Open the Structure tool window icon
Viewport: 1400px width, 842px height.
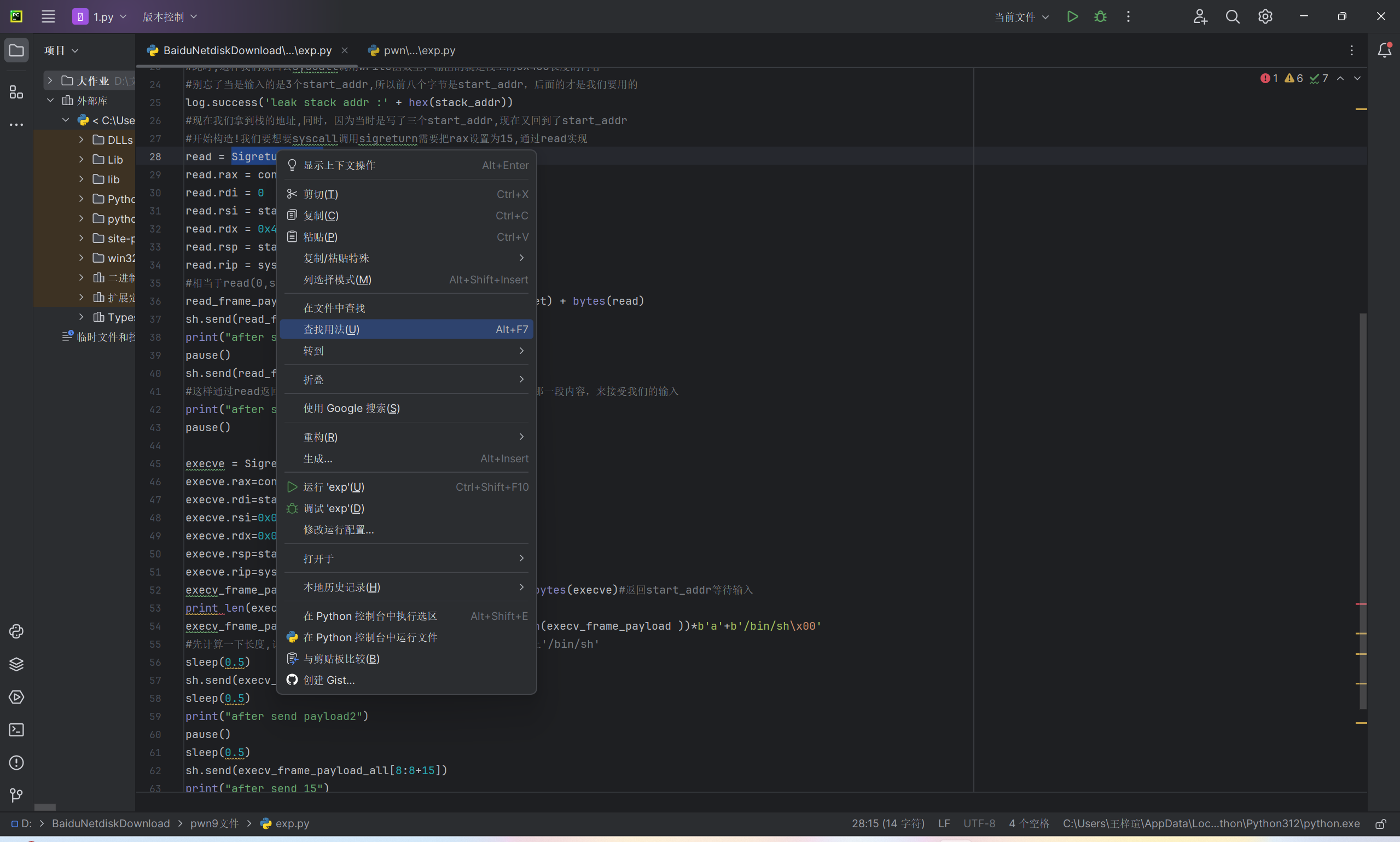coord(16,92)
